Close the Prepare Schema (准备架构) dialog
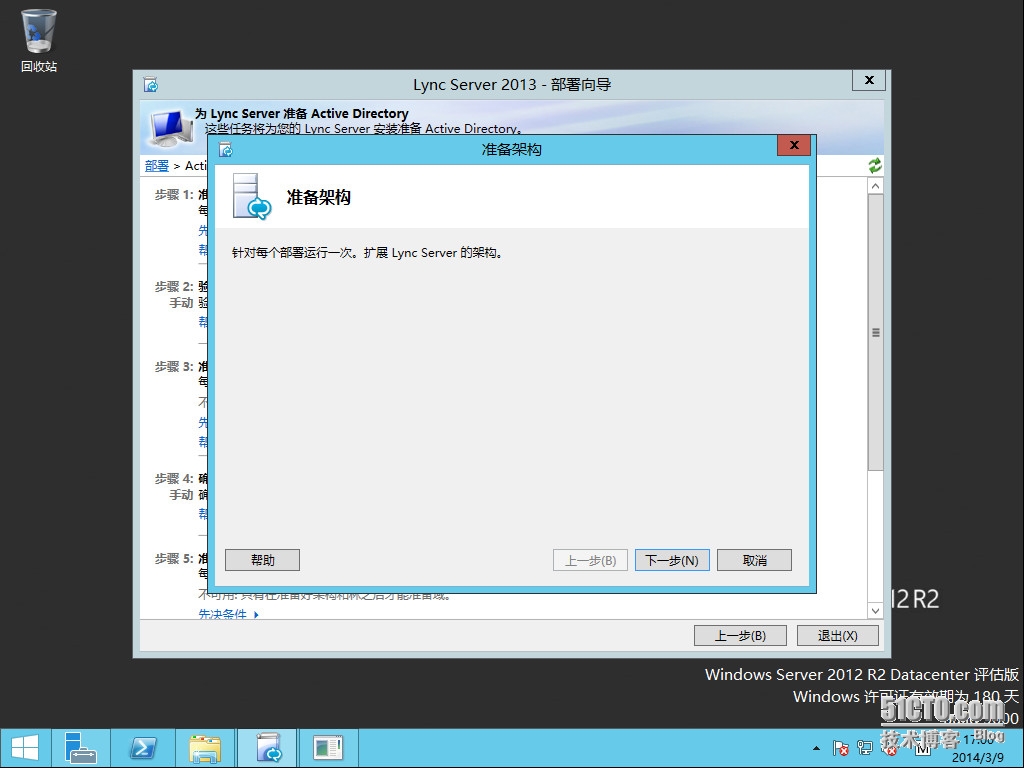Viewport: 1024px width, 768px height. 793,145
